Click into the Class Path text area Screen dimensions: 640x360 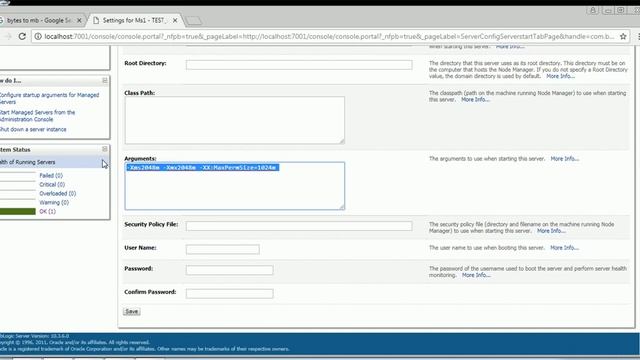coord(235,120)
